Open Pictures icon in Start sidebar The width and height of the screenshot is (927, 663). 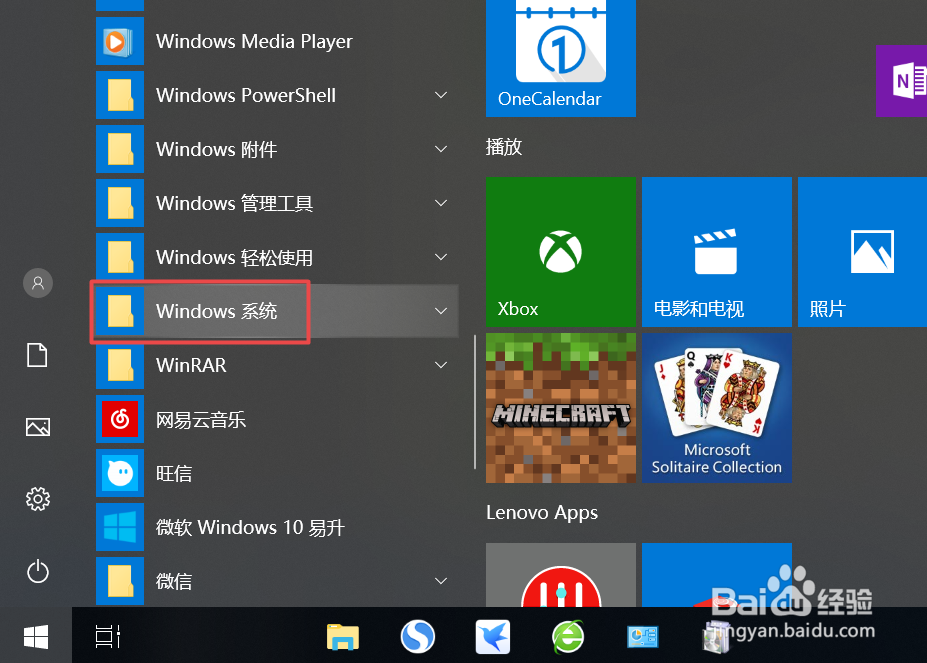click(x=38, y=427)
